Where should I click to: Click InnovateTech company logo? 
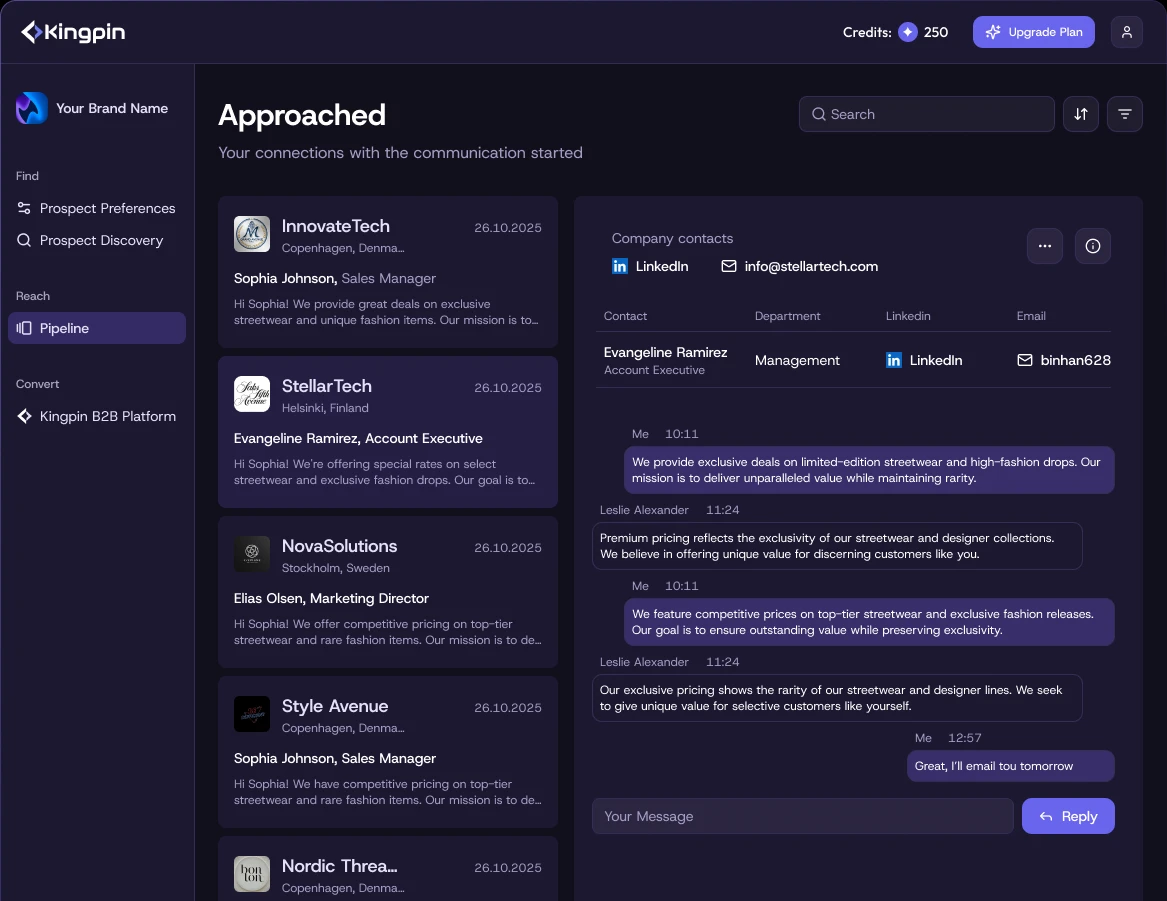pyautogui.click(x=252, y=234)
